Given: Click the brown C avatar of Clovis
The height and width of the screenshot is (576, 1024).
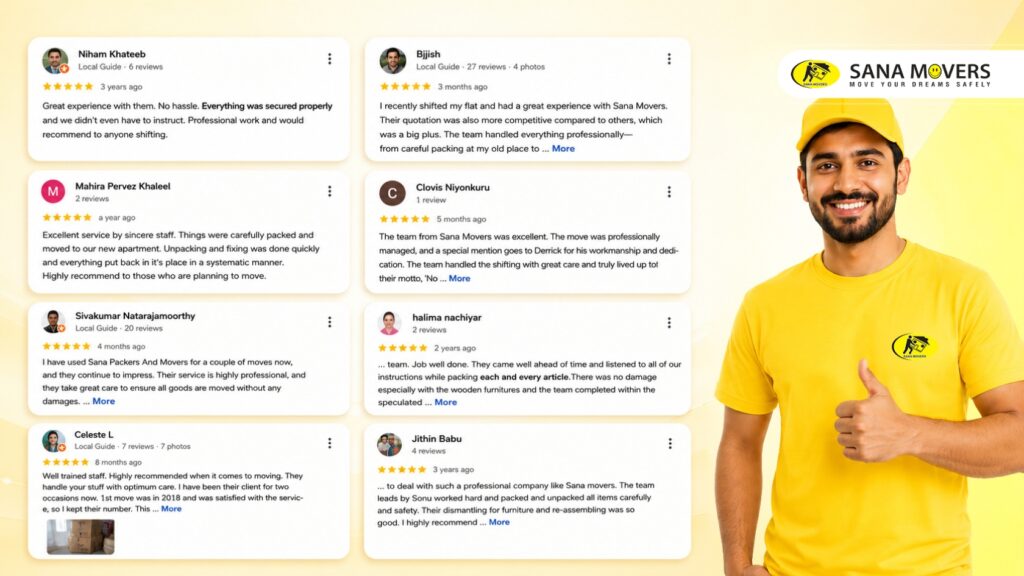Looking at the screenshot, I should [x=392, y=193].
